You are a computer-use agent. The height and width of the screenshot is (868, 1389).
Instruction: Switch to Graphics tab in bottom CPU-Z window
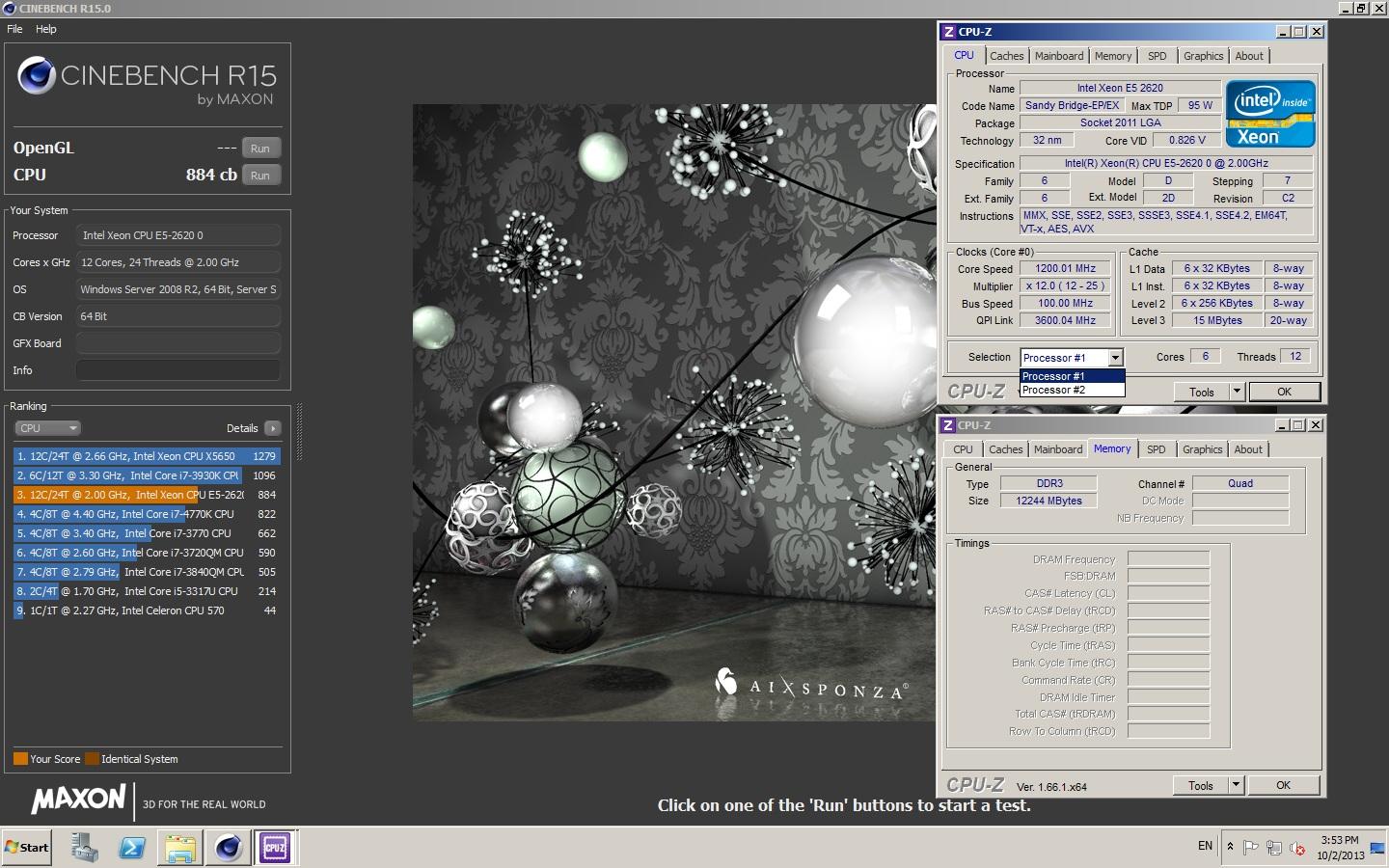[1202, 449]
